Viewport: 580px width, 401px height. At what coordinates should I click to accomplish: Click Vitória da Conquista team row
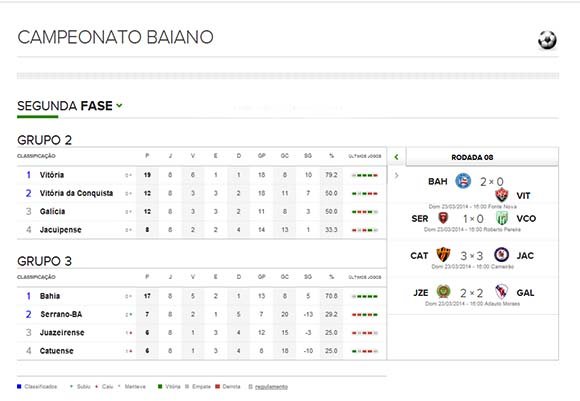point(202,193)
